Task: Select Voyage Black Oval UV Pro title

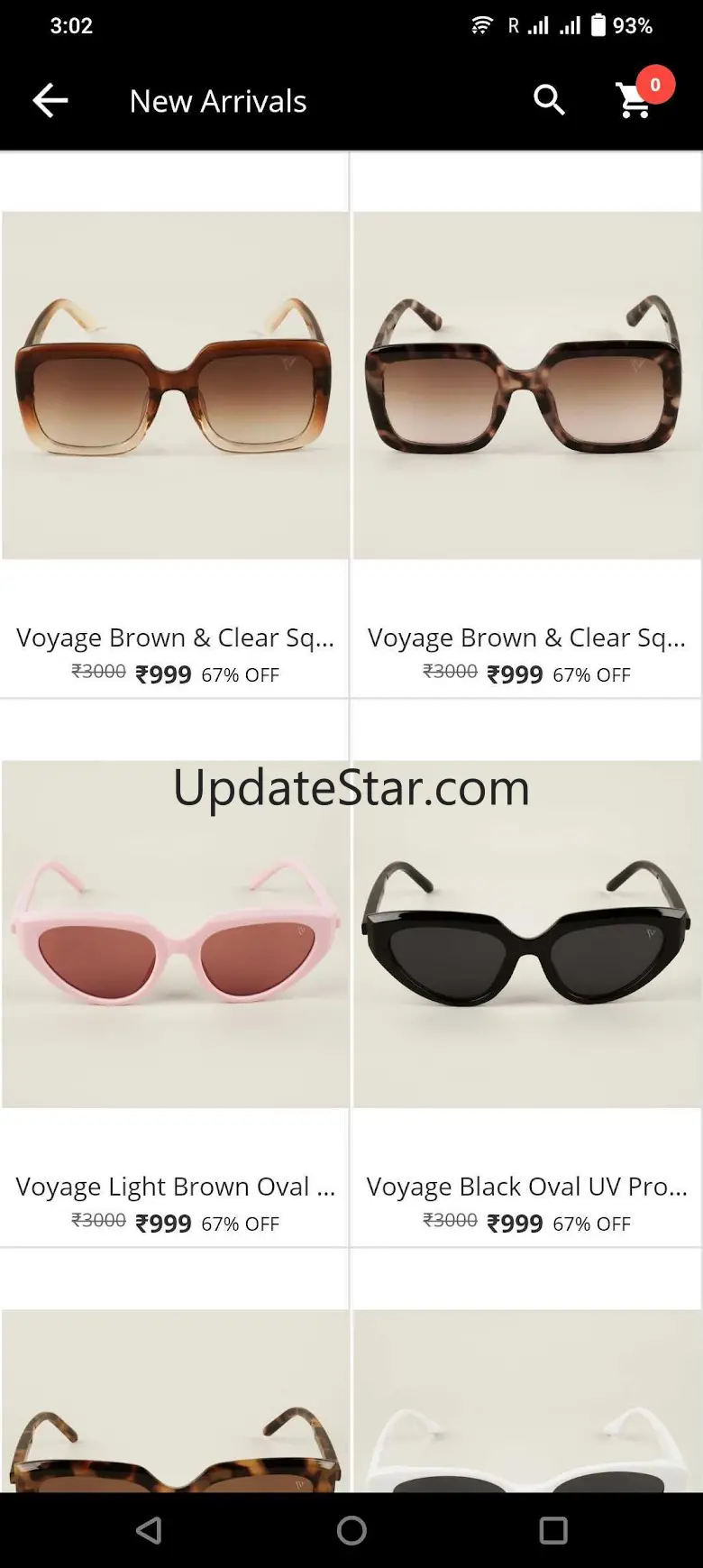Action: [526, 1187]
